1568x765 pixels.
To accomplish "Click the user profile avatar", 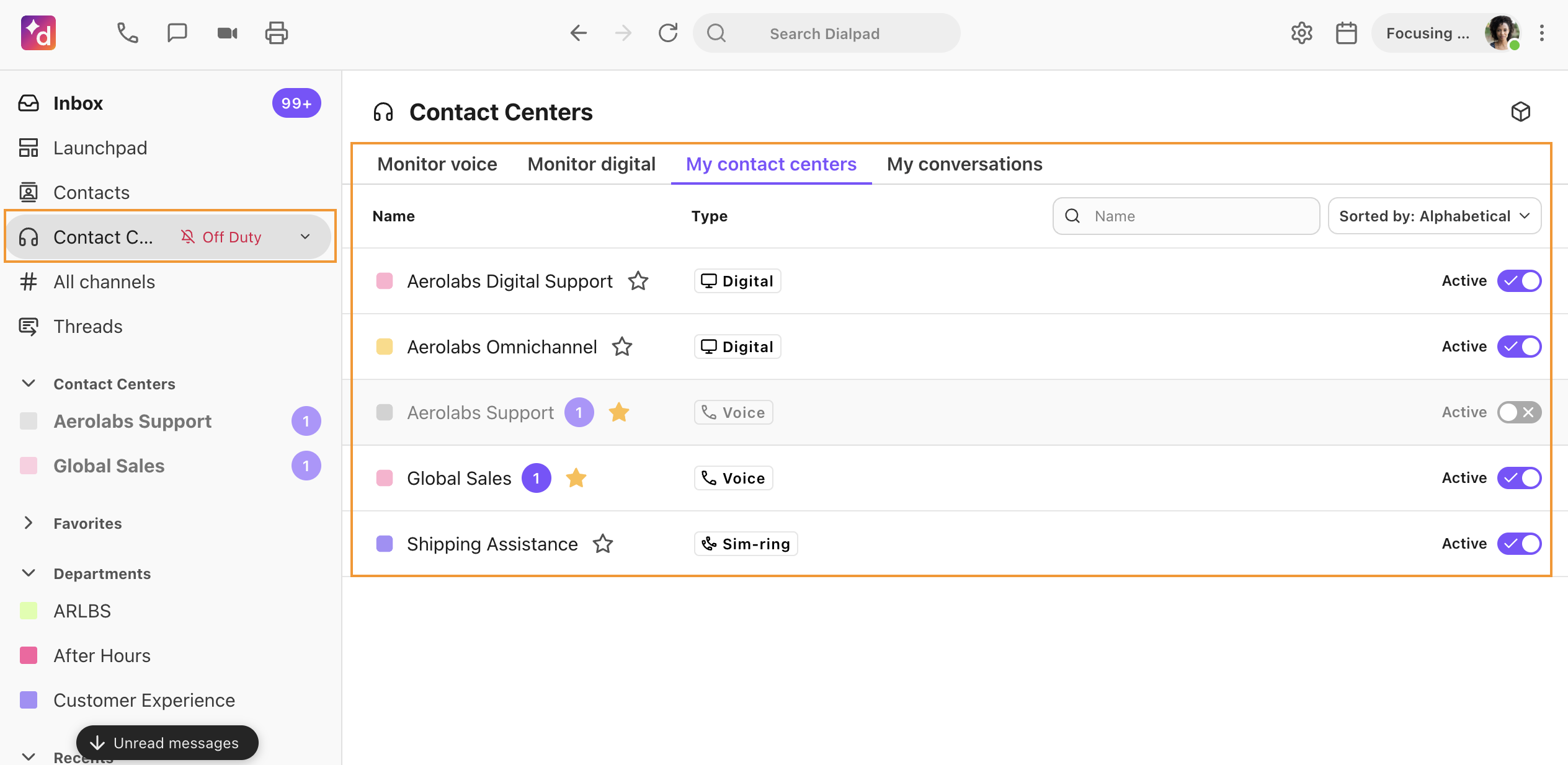I will click(x=1502, y=33).
